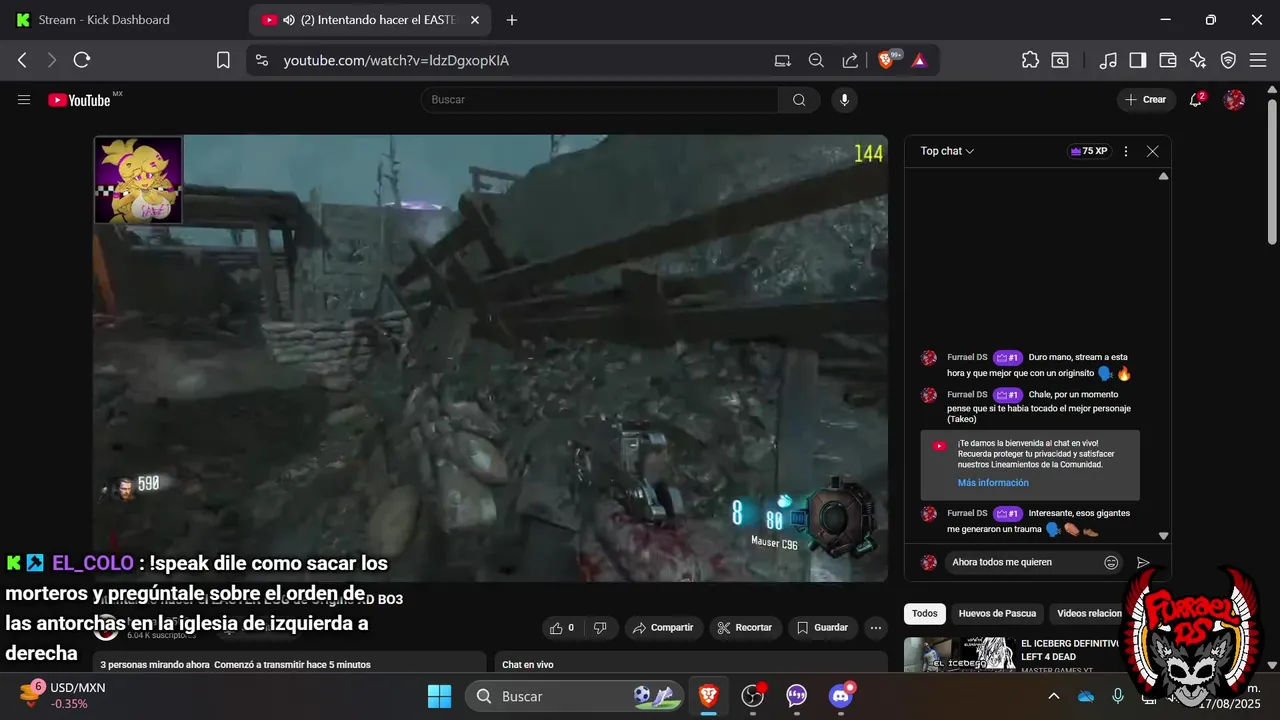1280x720 pixels.
Task: Open the purple chat app in taskbar
Action: coord(797,696)
